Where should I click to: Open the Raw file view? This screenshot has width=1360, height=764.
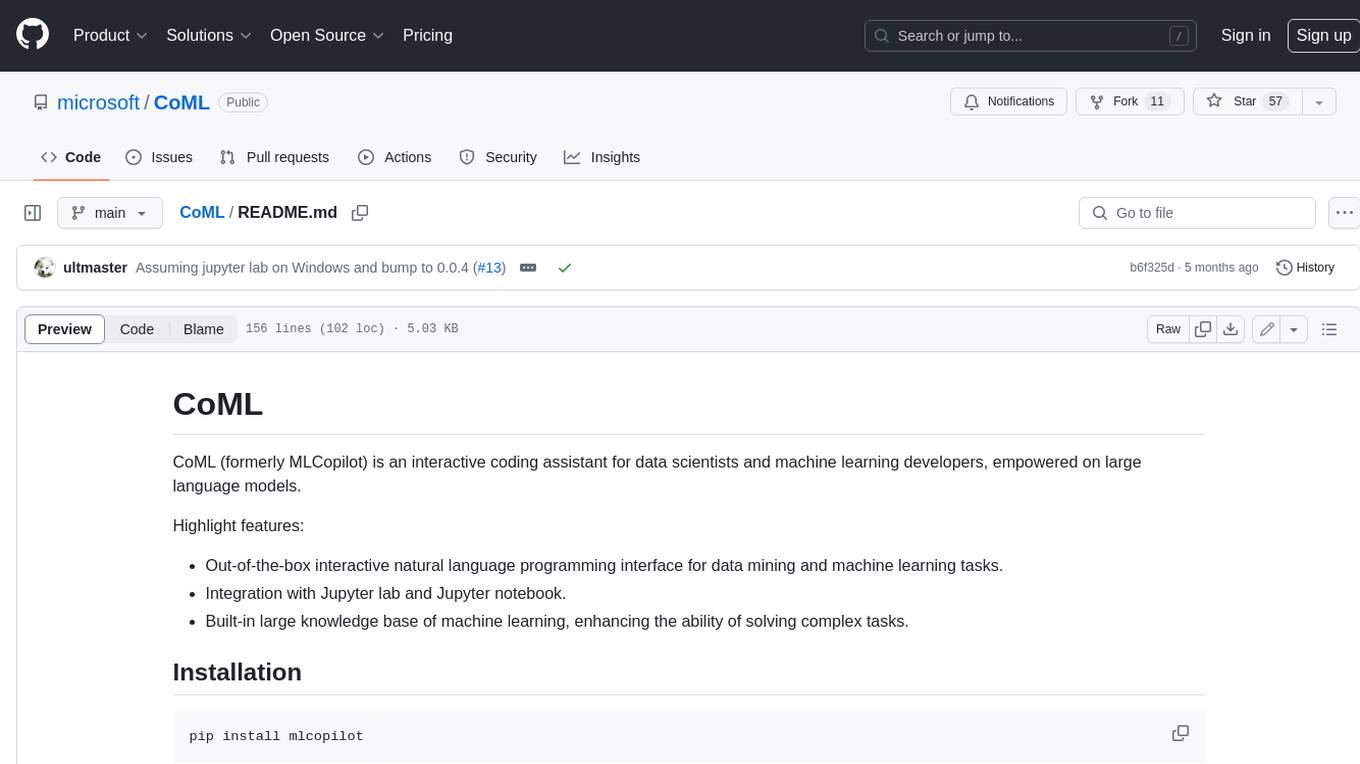pos(1168,329)
